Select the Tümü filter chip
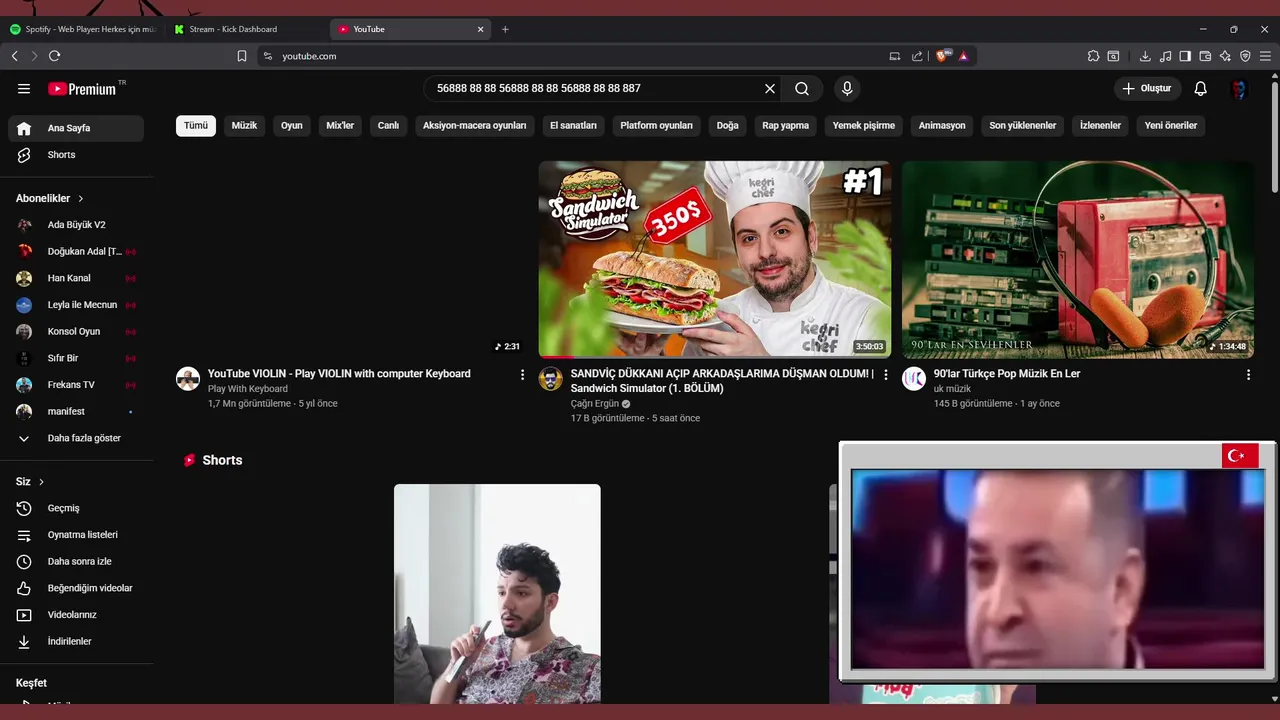Image resolution: width=1280 pixels, height=720 pixels. tap(196, 126)
